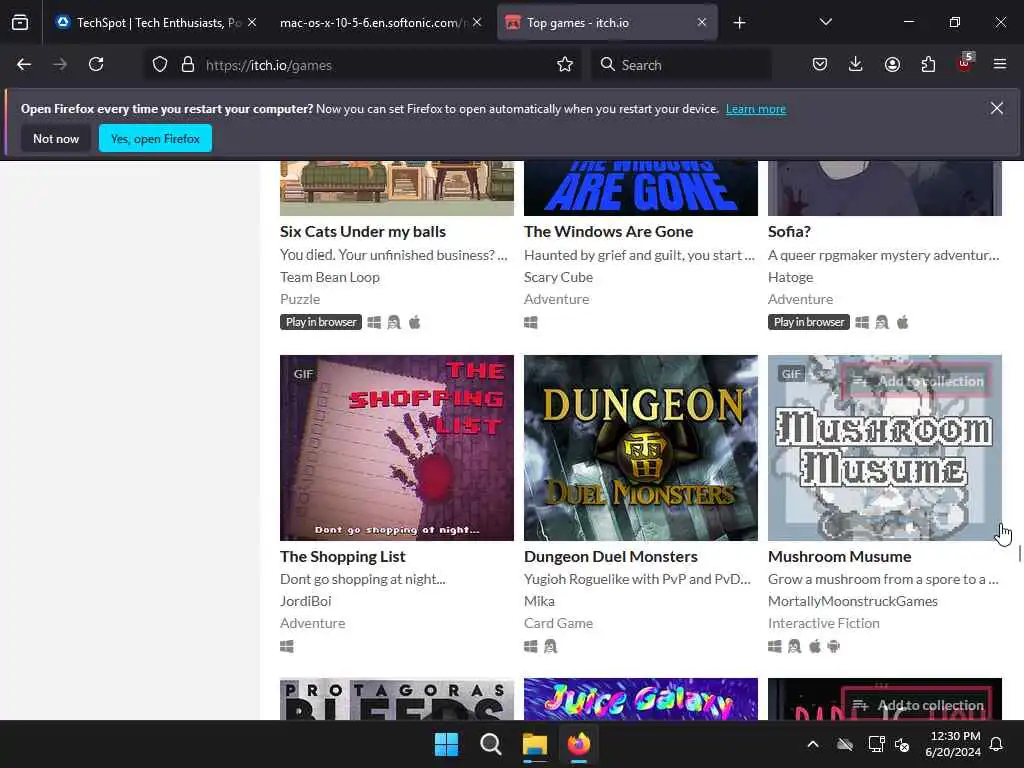The height and width of the screenshot is (768, 1024).
Task: Open the Six Cats Under my balls title
Action: point(363,231)
